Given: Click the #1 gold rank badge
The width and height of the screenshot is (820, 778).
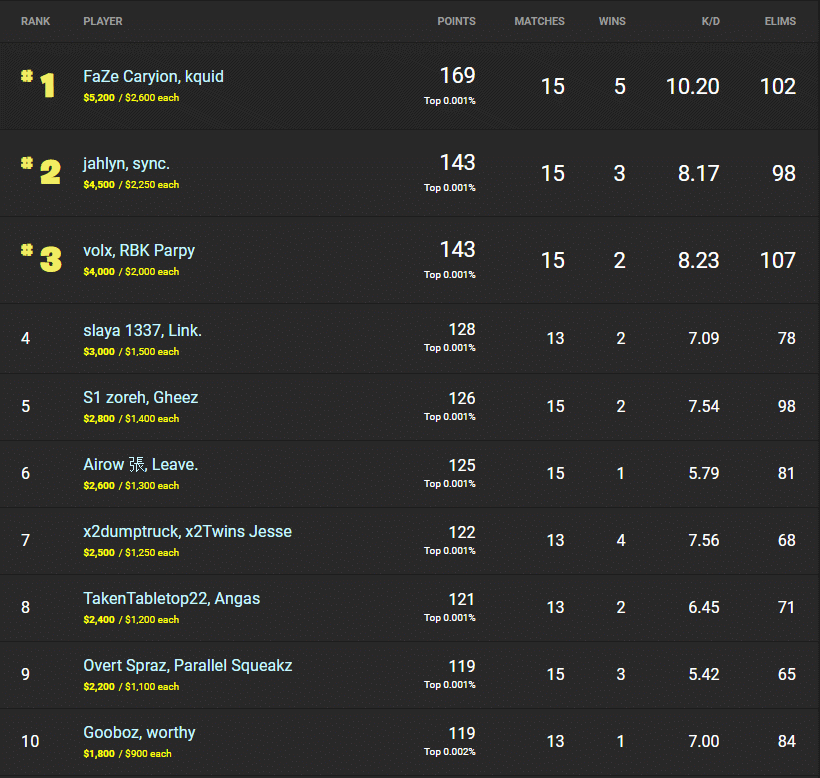Looking at the screenshot, I should 39,84.
